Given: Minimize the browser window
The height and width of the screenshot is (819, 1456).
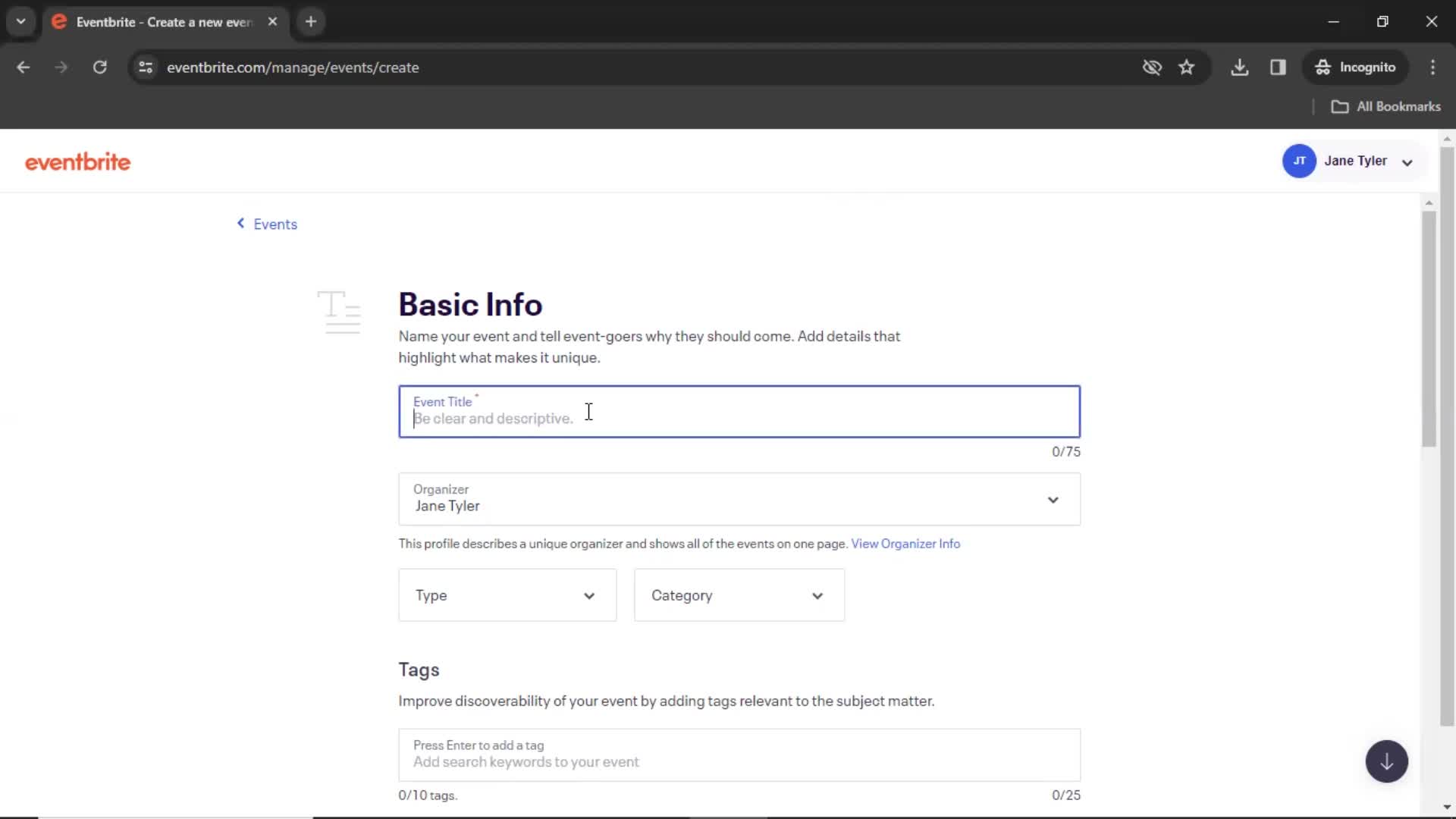Looking at the screenshot, I should [1333, 21].
